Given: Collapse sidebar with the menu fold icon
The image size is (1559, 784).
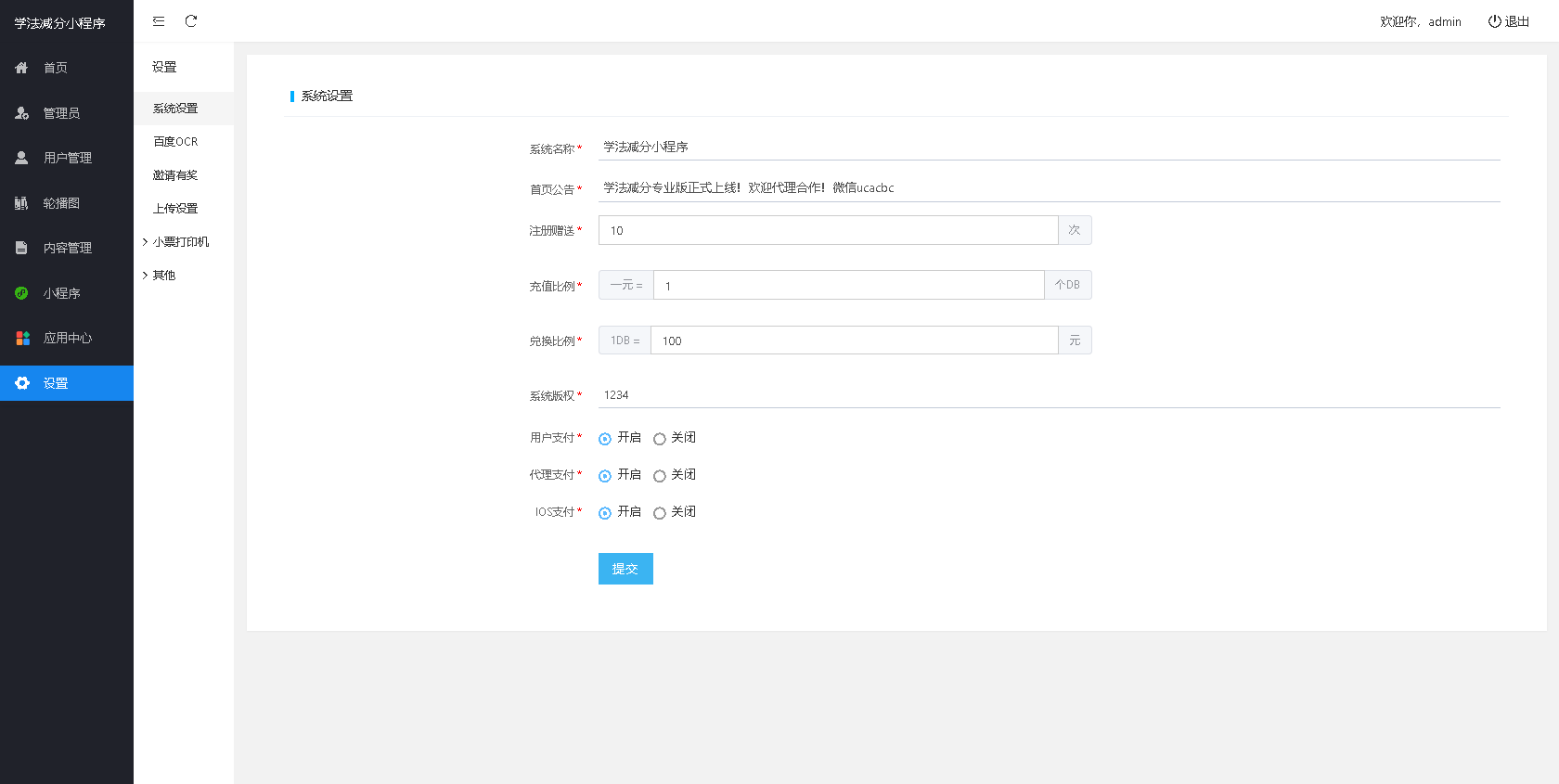Looking at the screenshot, I should pyautogui.click(x=159, y=21).
